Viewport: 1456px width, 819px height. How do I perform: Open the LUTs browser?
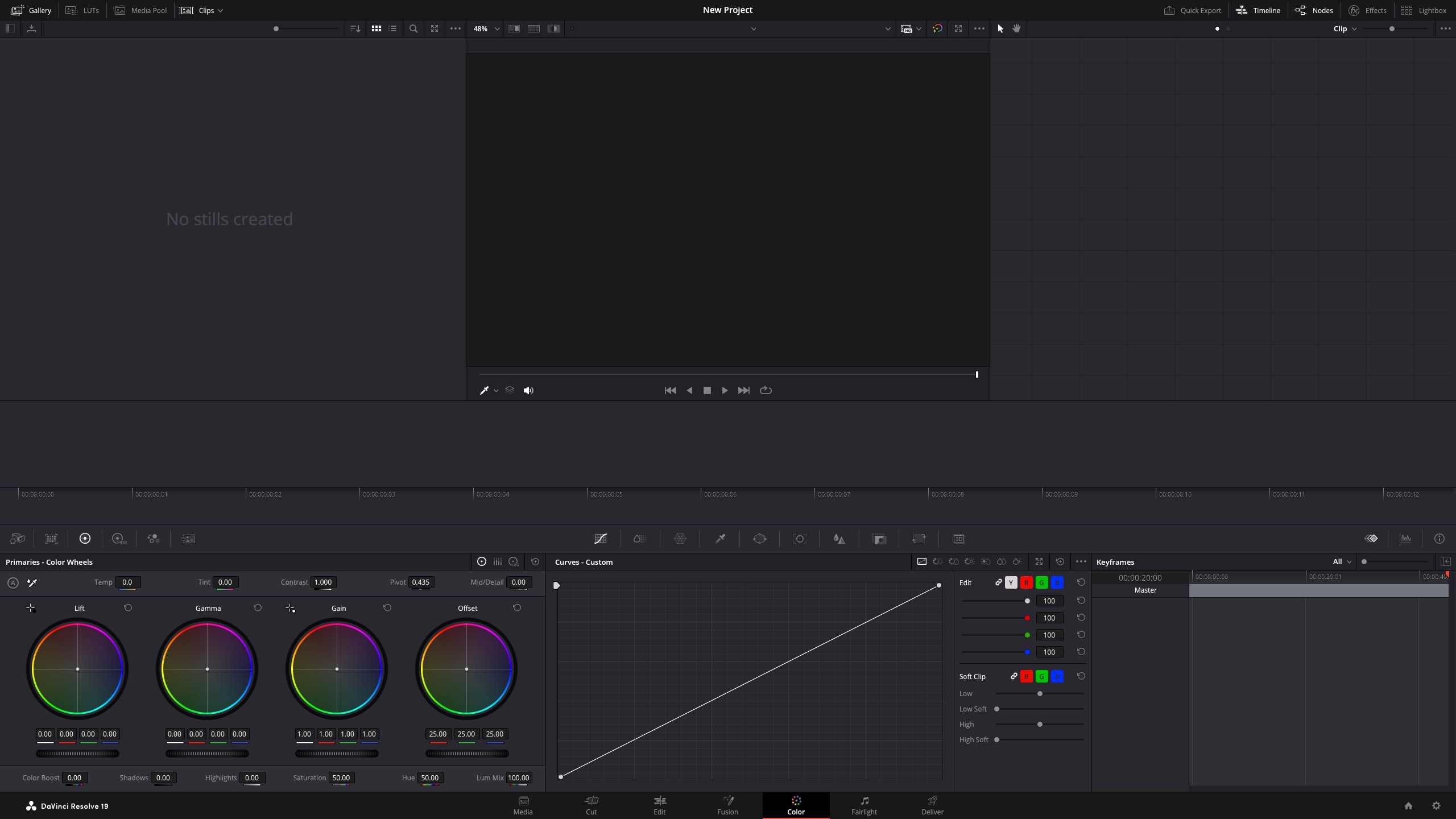click(82, 10)
